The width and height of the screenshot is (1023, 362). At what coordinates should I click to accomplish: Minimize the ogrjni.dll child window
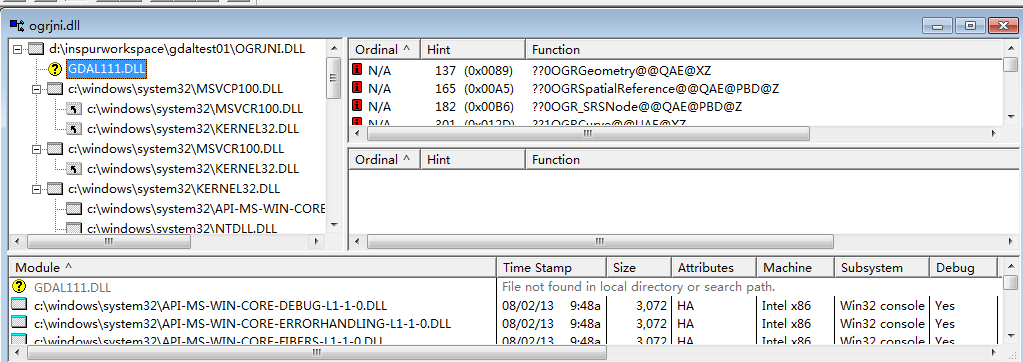(x=938, y=25)
